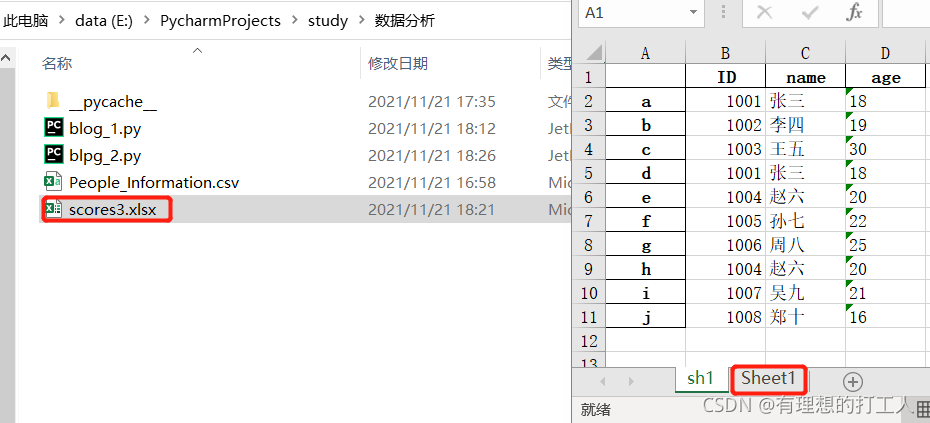Select the file name blpg_2.py

point(105,155)
